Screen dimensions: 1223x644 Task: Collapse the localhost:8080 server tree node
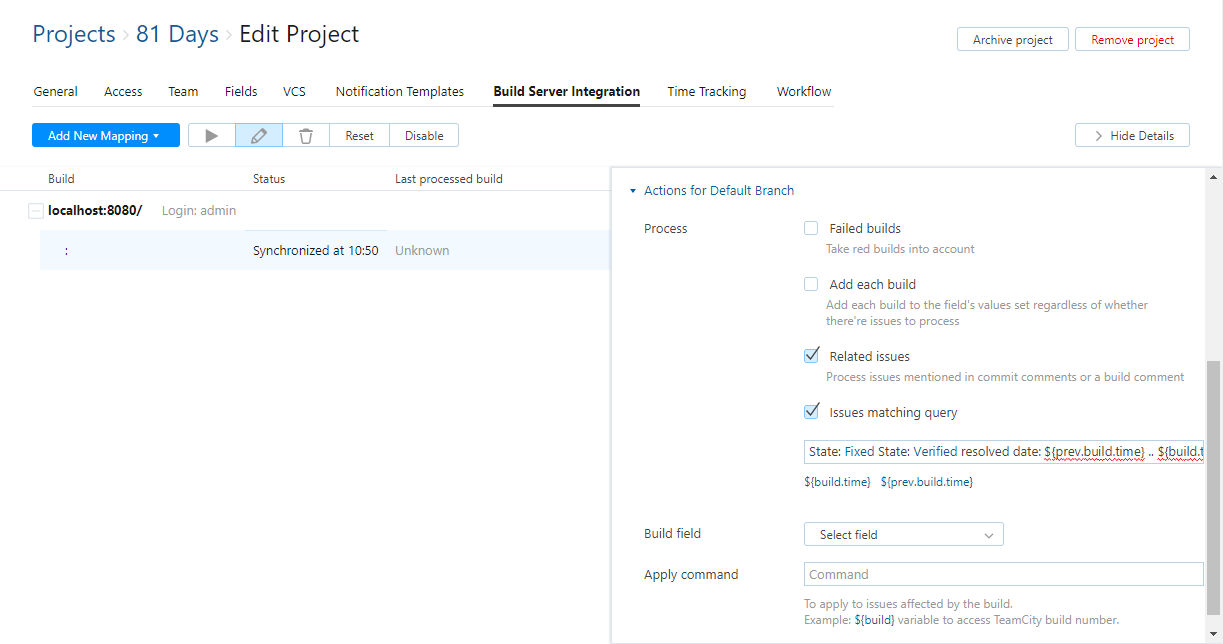coord(36,211)
